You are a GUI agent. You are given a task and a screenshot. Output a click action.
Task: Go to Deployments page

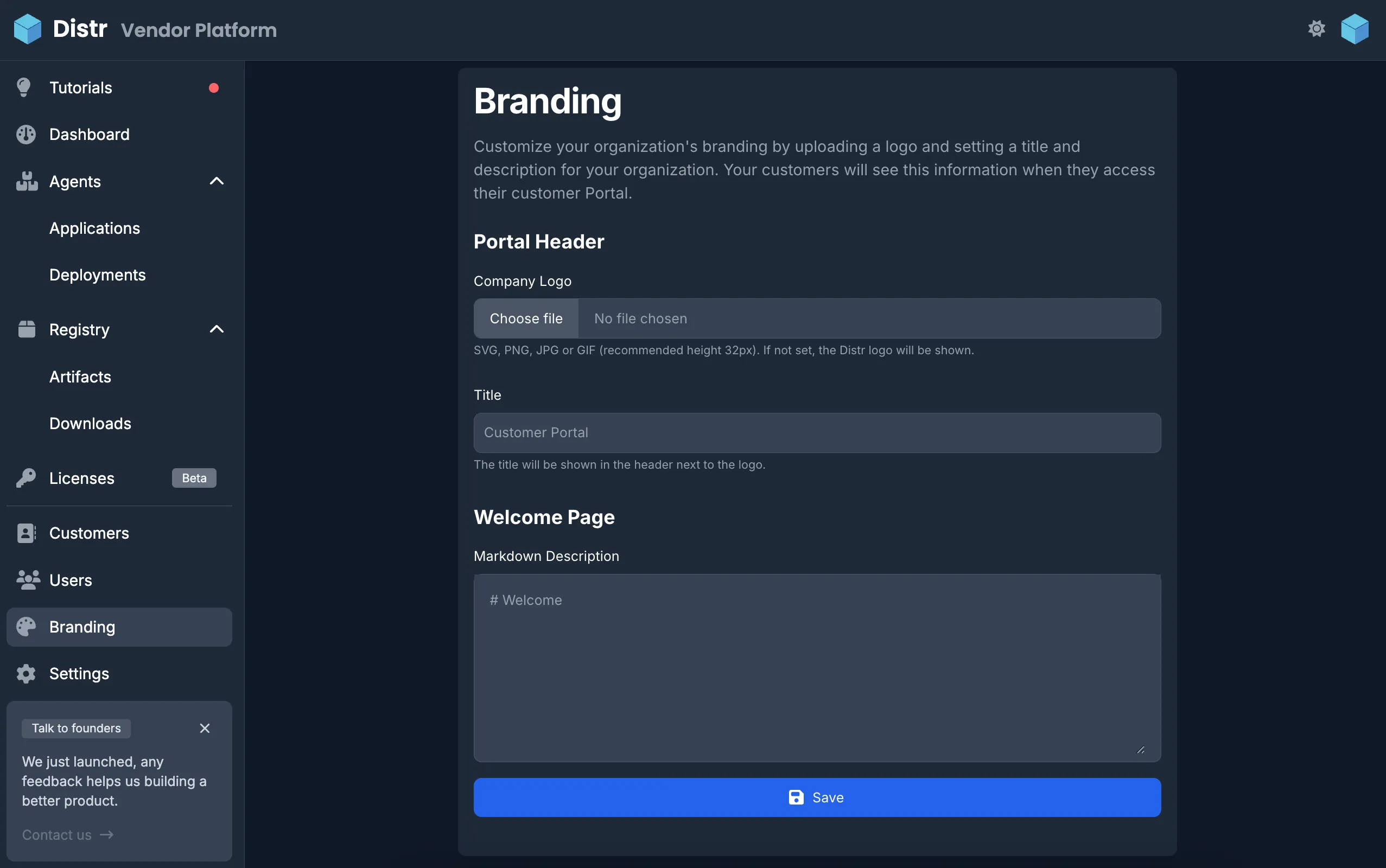coord(98,275)
